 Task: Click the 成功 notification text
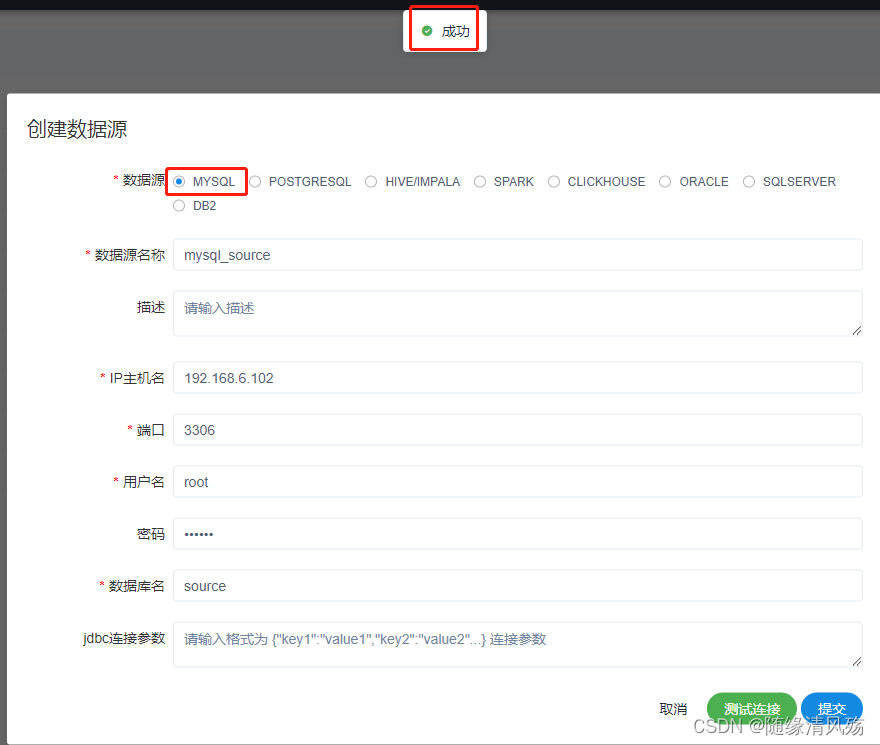[x=455, y=31]
